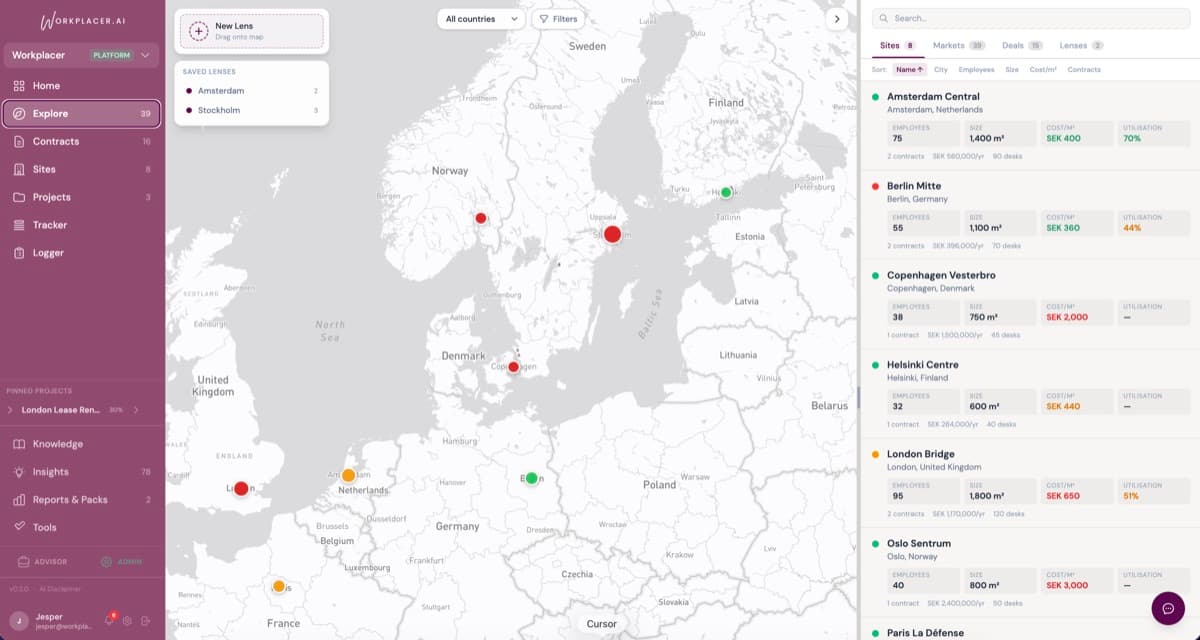Sort sites by Cost/m²
Viewport: 1200px width, 640px height.
1044,70
